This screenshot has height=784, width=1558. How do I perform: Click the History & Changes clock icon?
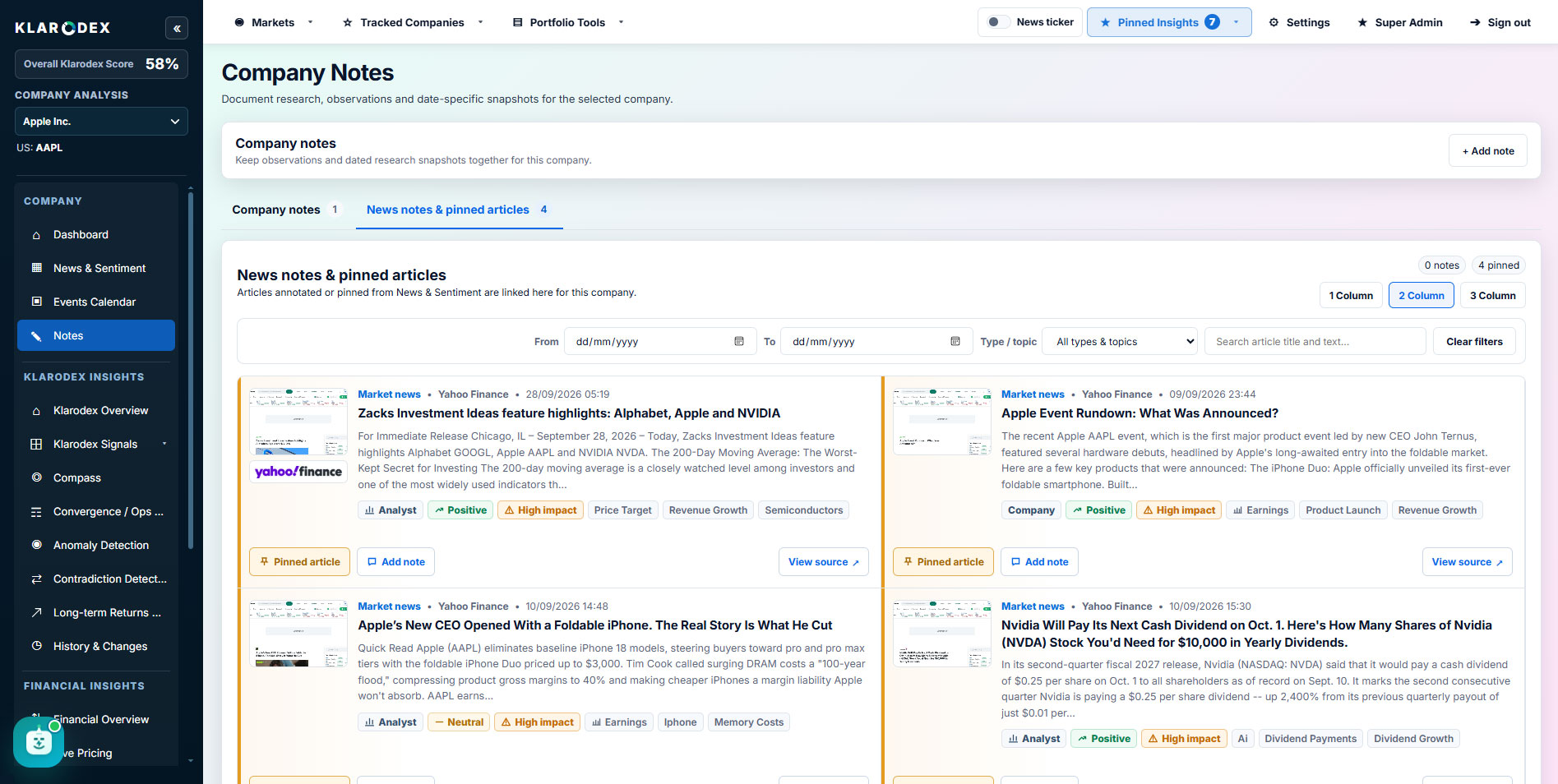tap(36, 646)
